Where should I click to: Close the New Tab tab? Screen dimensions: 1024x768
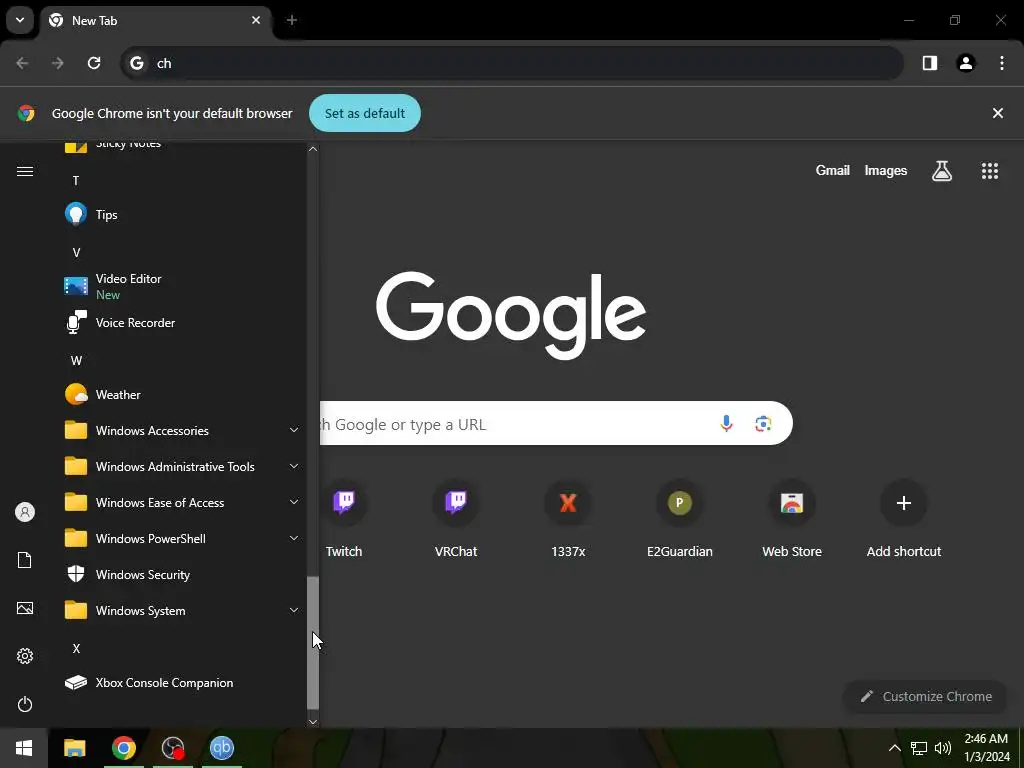tap(256, 20)
